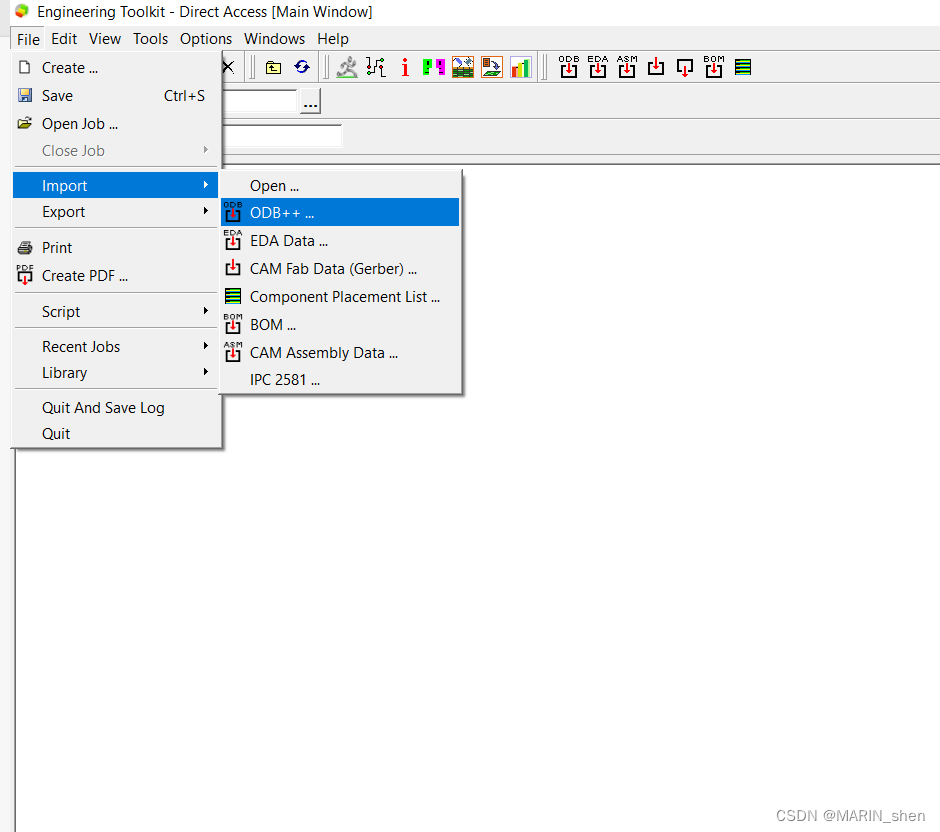940x832 pixels.
Task: Expand the Import submenu
Action: point(117,185)
